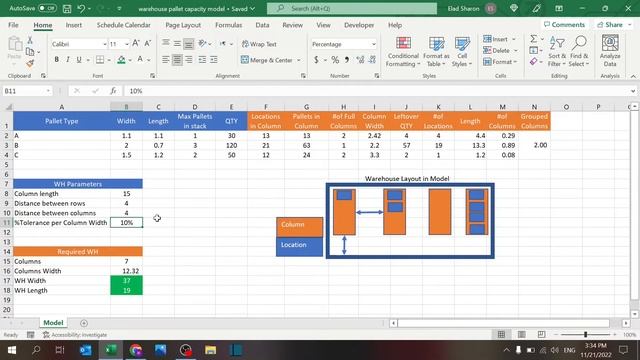
Task: Click the AutoSum sigma icon
Action: (533, 39)
